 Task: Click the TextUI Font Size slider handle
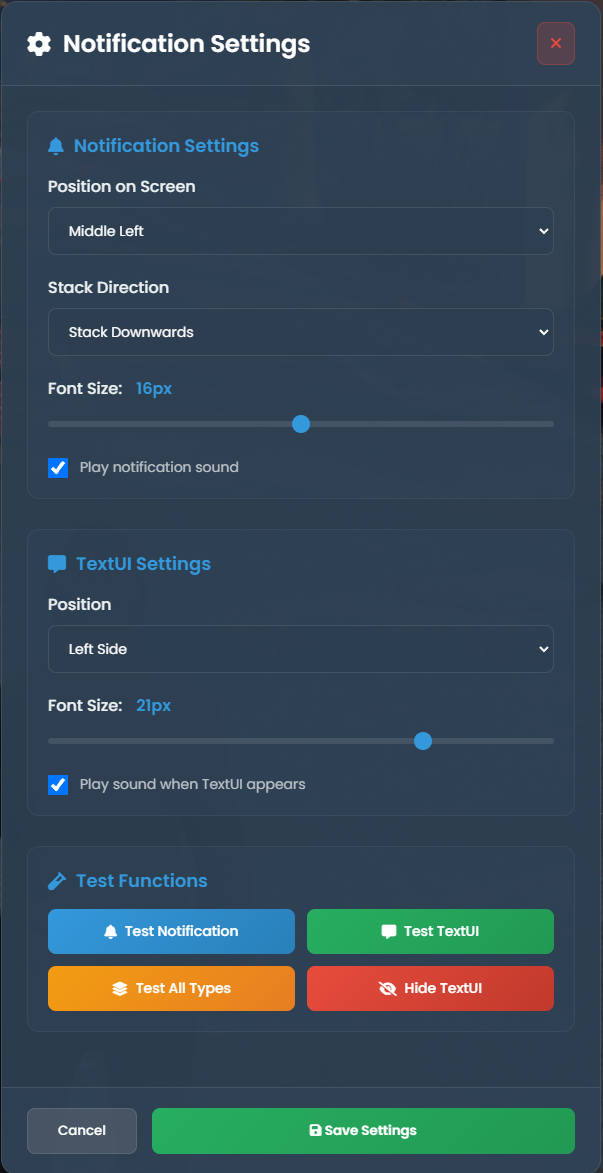[423, 741]
